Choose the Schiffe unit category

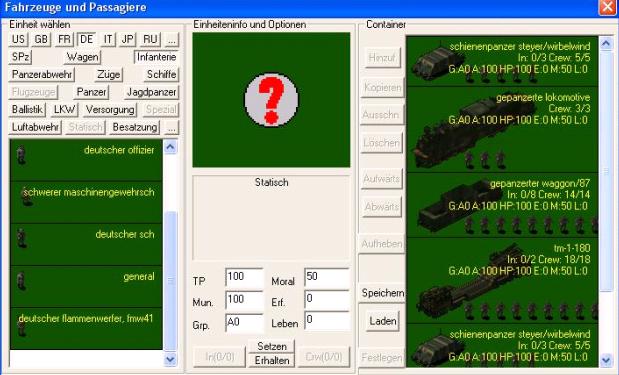tap(161, 75)
